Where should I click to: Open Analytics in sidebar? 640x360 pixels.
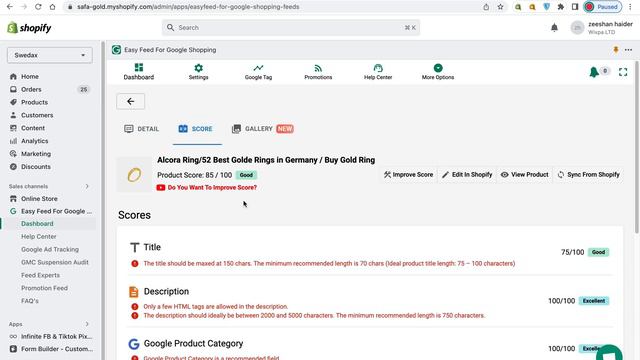34,141
